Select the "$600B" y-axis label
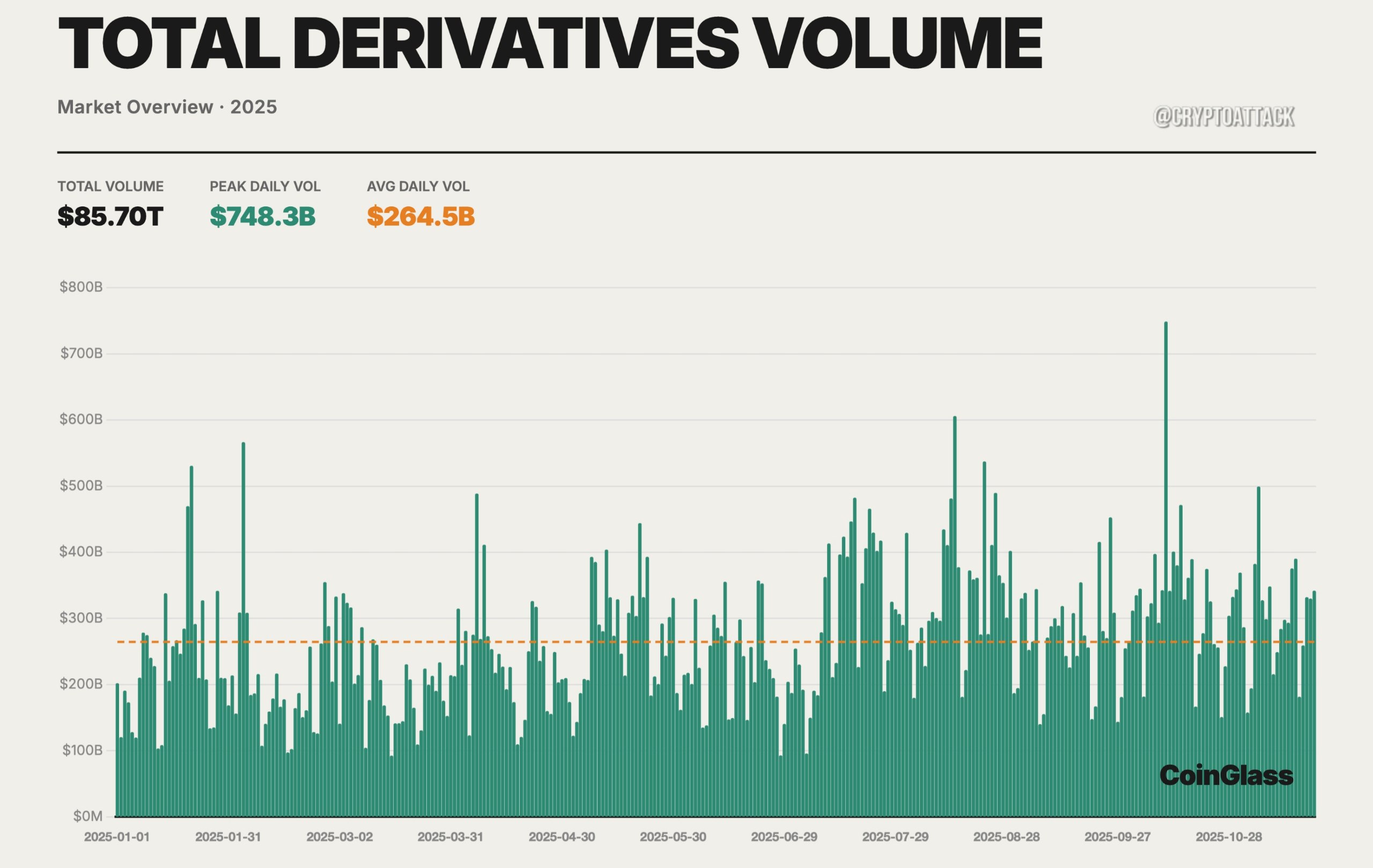1373x868 pixels. coord(81,419)
